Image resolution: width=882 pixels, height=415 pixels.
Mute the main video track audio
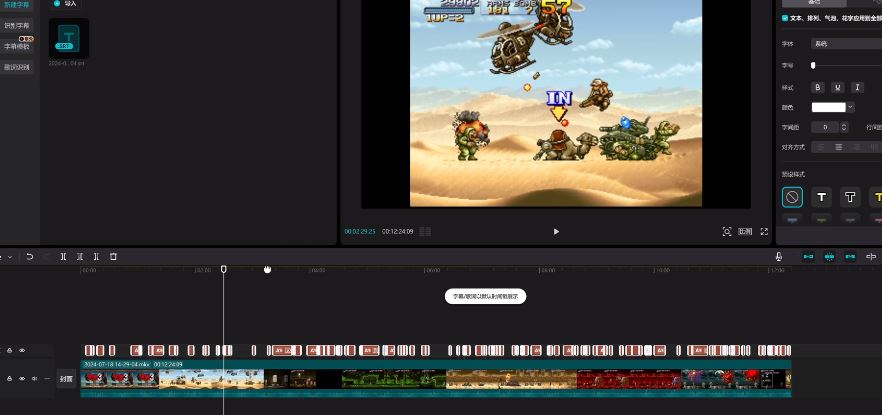[34, 379]
